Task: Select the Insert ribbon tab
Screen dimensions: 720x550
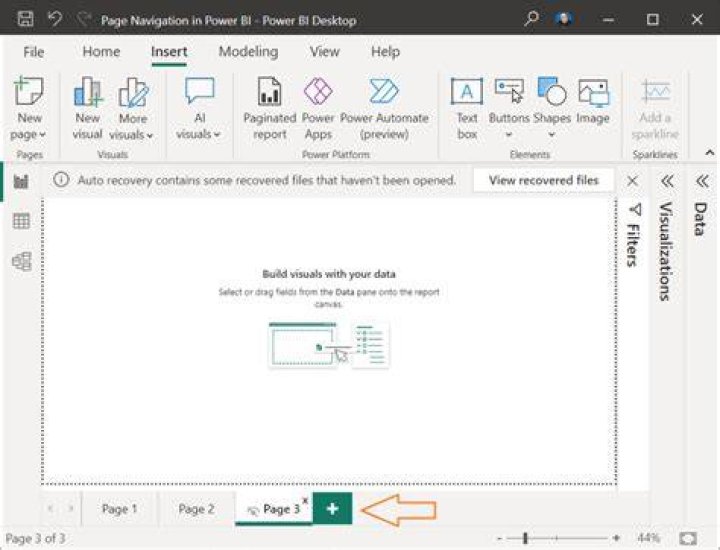Action: 169,51
